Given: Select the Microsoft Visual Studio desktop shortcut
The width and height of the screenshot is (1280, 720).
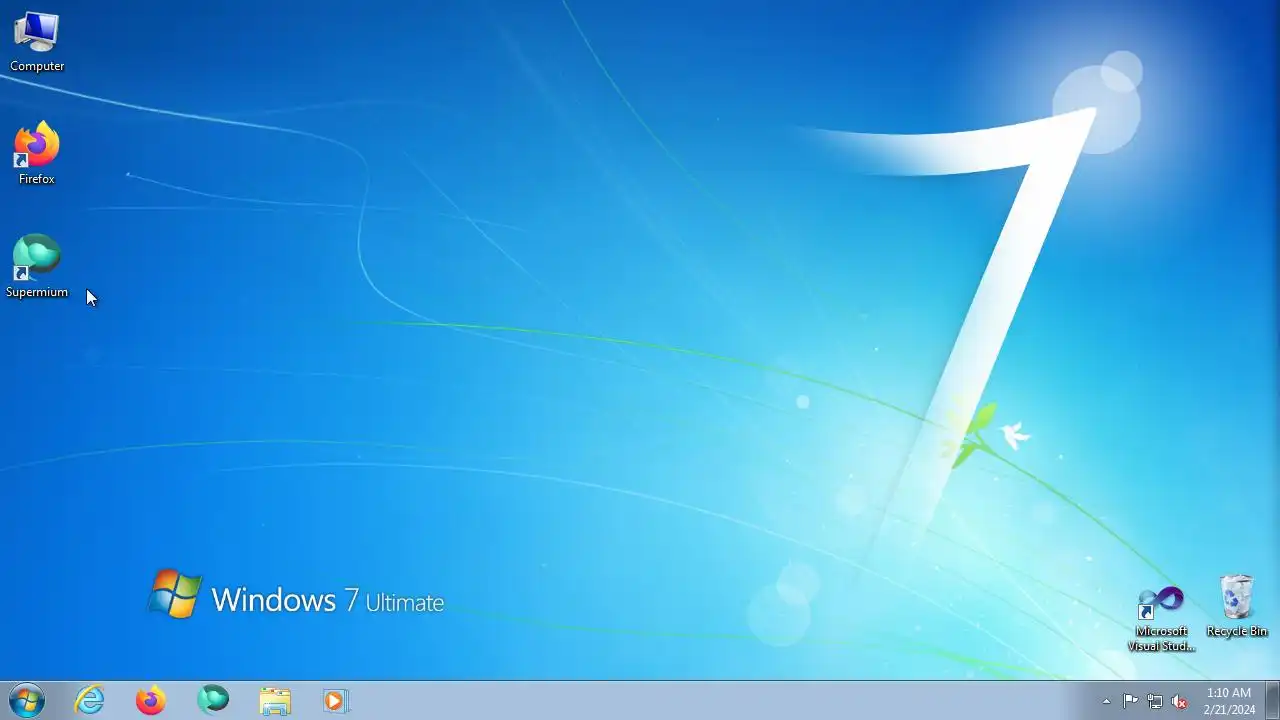Looking at the screenshot, I should click(1161, 620).
